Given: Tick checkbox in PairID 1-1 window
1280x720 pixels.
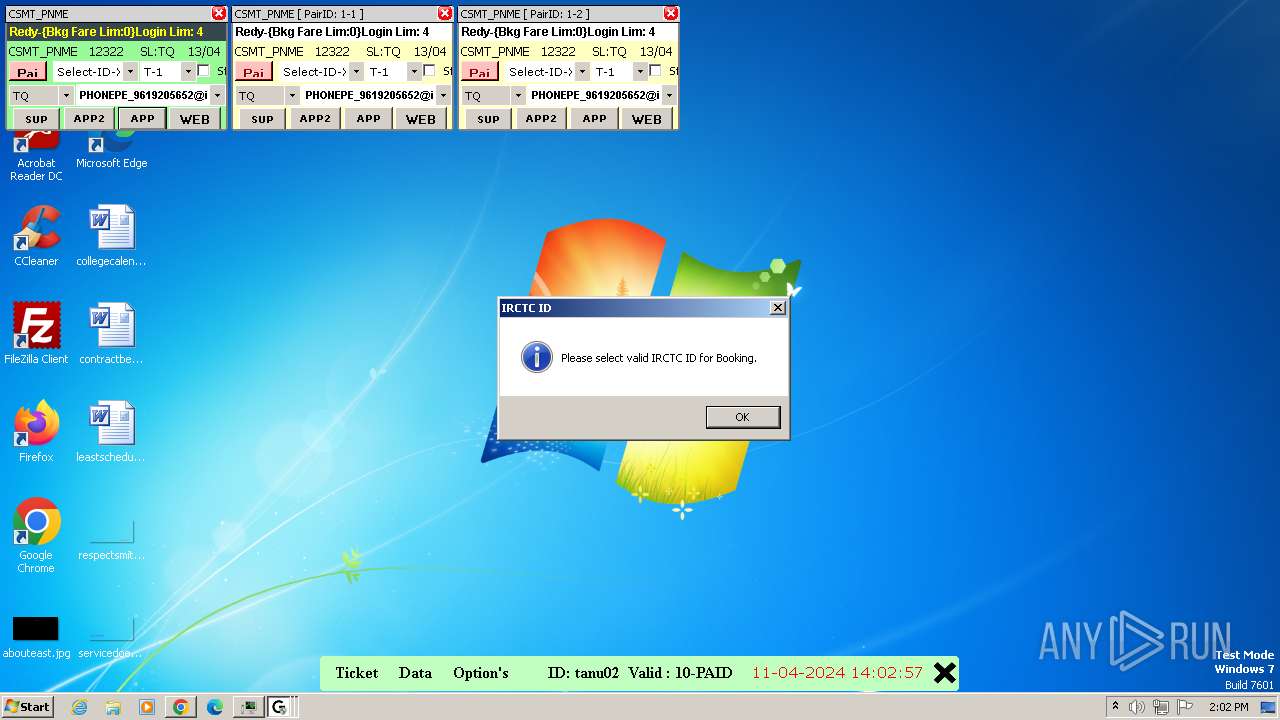Looking at the screenshot, I should [x=429, y=71].
